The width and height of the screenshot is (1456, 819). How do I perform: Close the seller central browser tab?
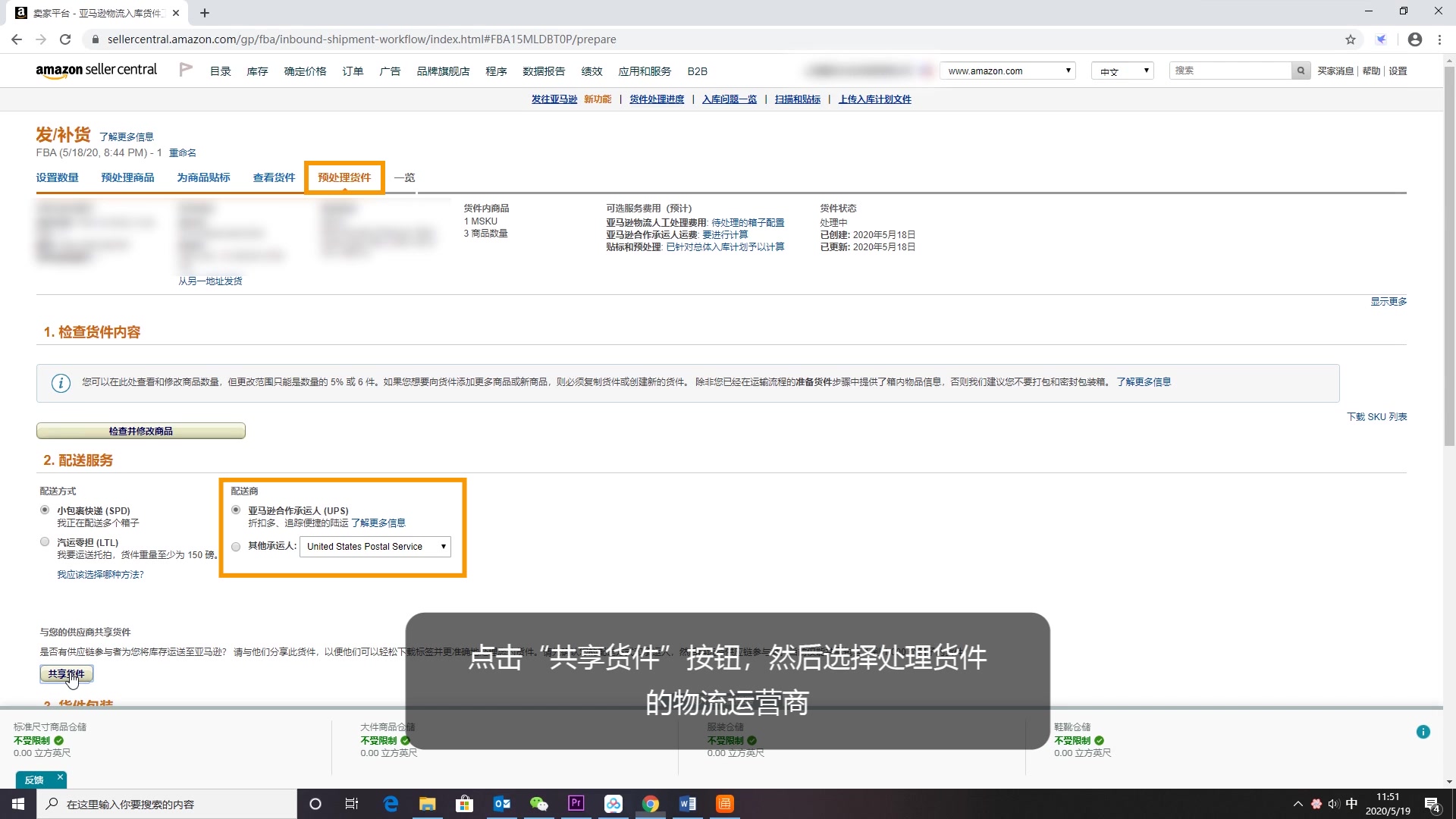(176, 13)
